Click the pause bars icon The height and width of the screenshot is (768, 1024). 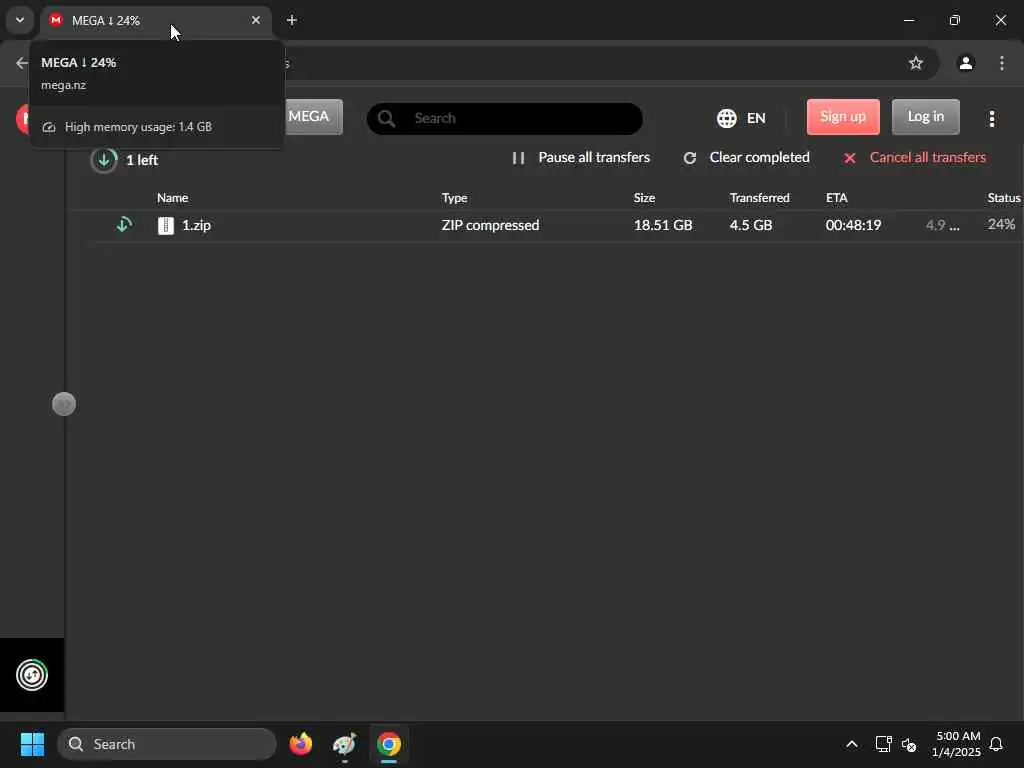pyautogui.click(x=519, y=158)
